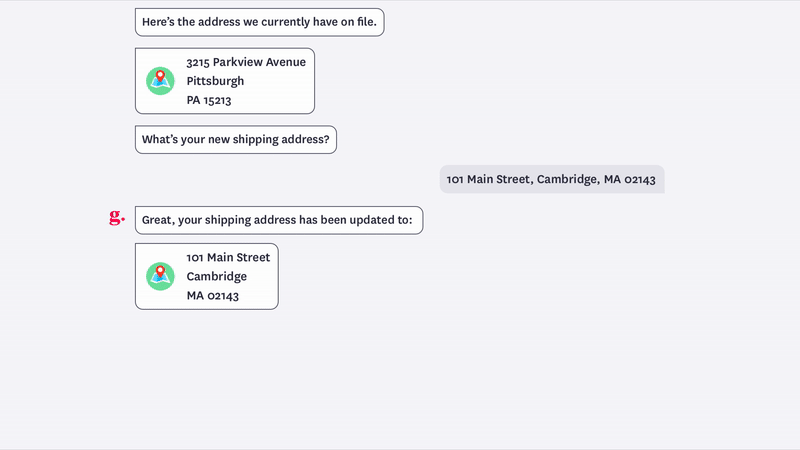Screen dimensions: 800x450
Task: Click "101 Main Street," in the gray sent message
Action: (x=490, y=179)
